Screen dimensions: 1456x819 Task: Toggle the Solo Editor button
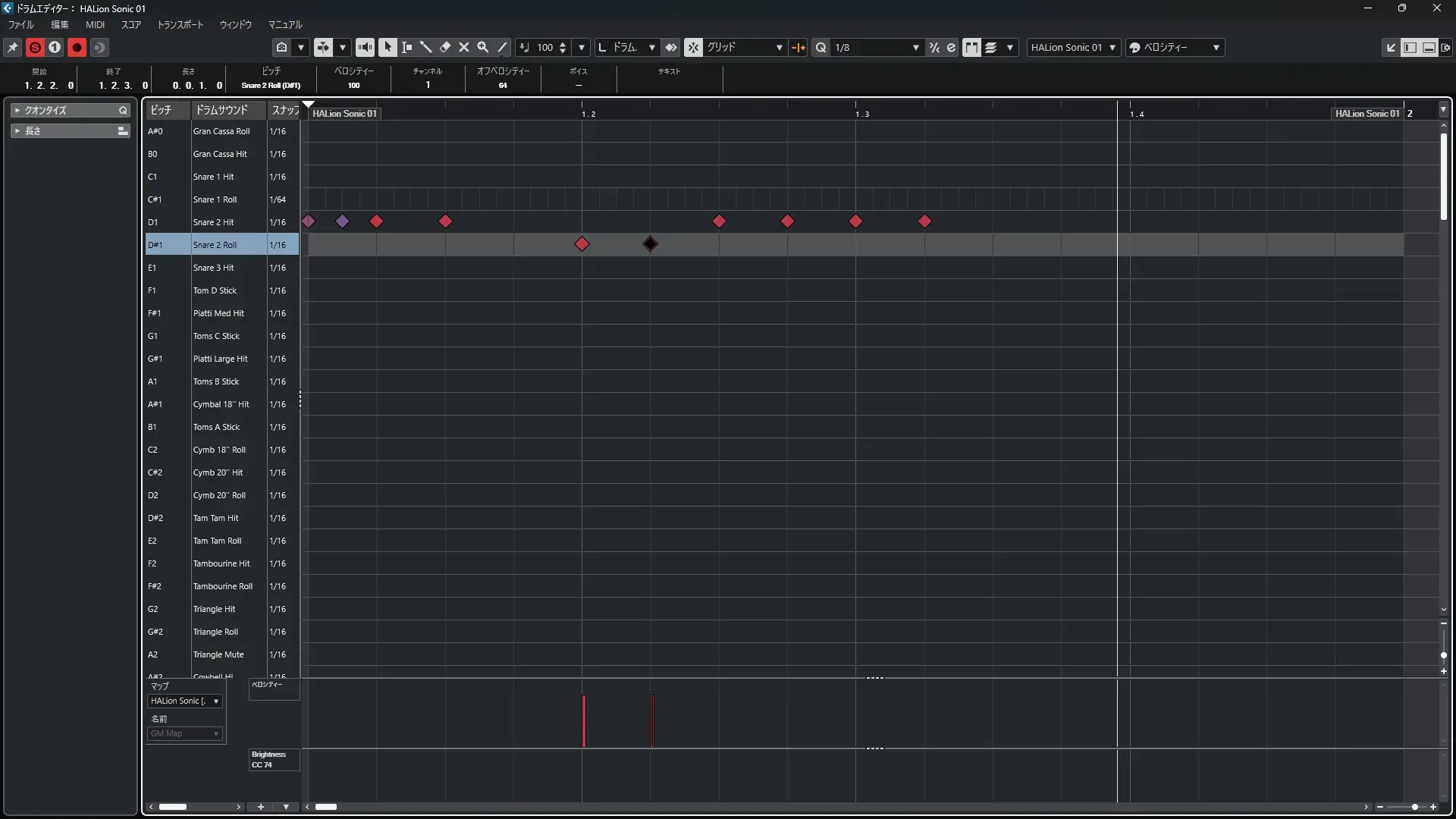tap(35, 47)
